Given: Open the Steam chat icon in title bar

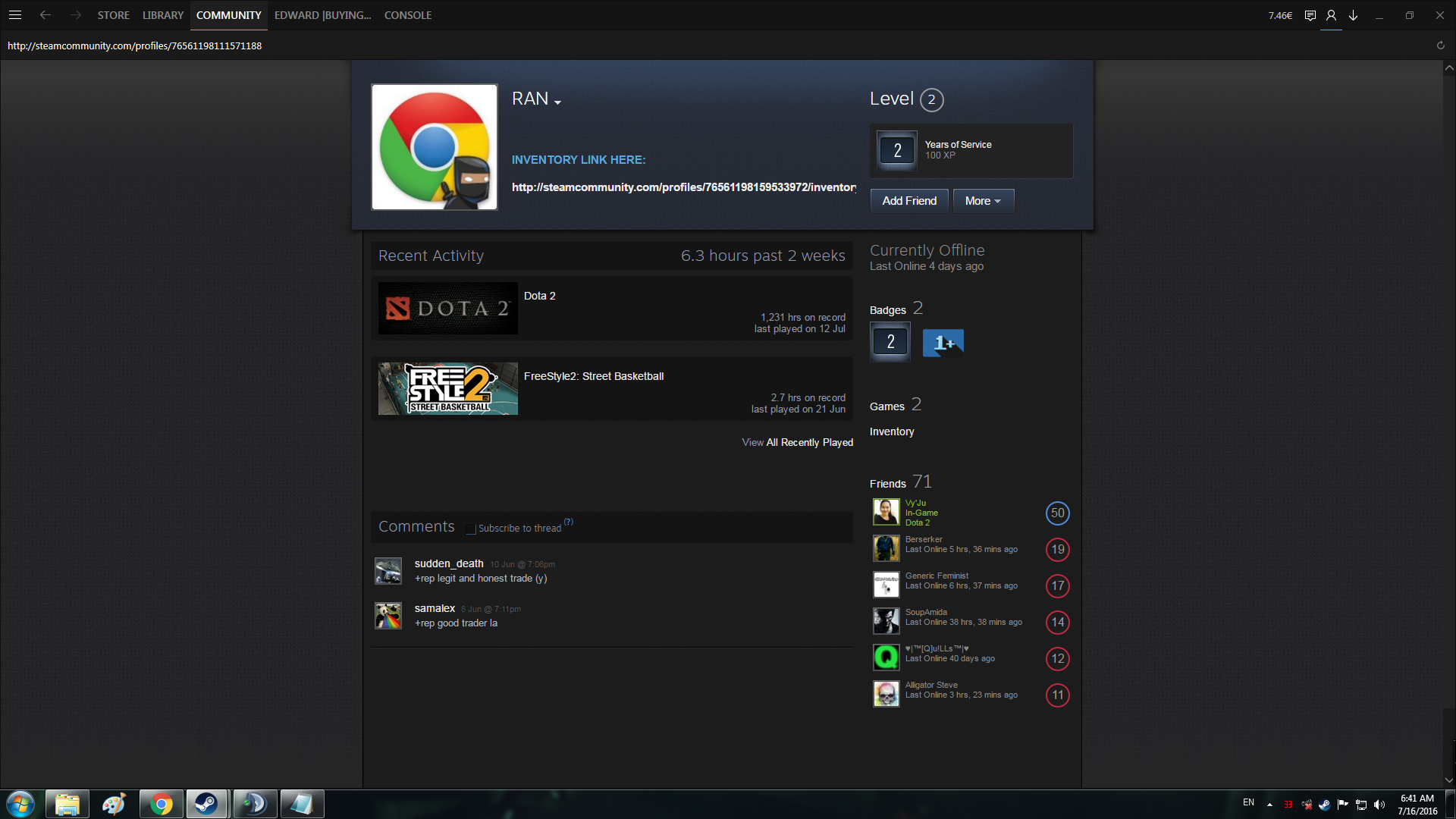Looking at the screenshot, I should click(x=1310, y=15).
